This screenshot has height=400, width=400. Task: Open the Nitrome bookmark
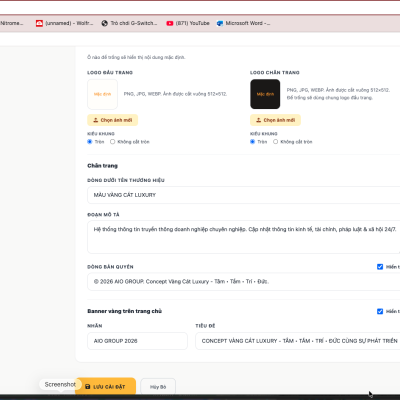12,23
